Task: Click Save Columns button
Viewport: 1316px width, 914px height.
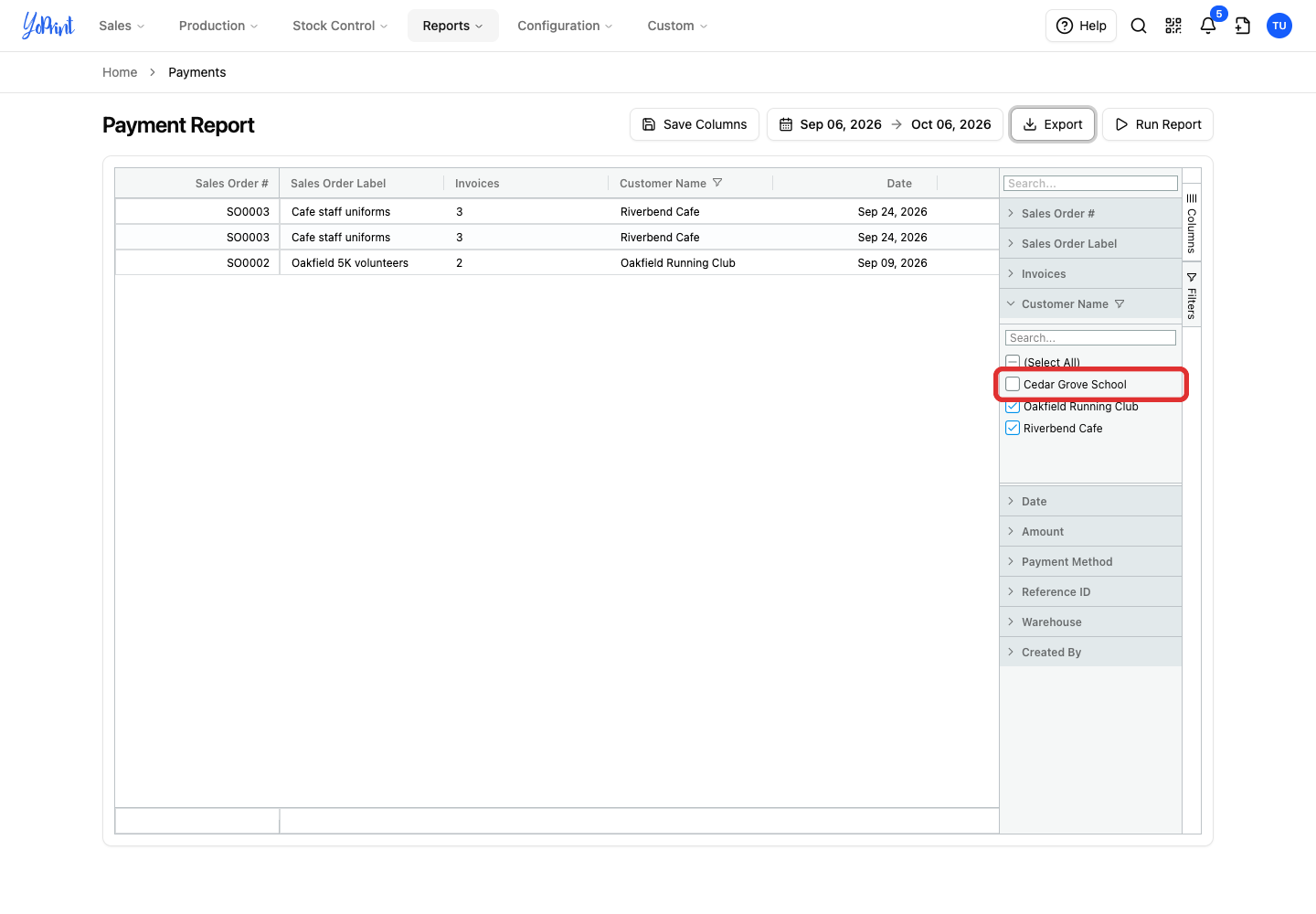Action: (695, 124)
